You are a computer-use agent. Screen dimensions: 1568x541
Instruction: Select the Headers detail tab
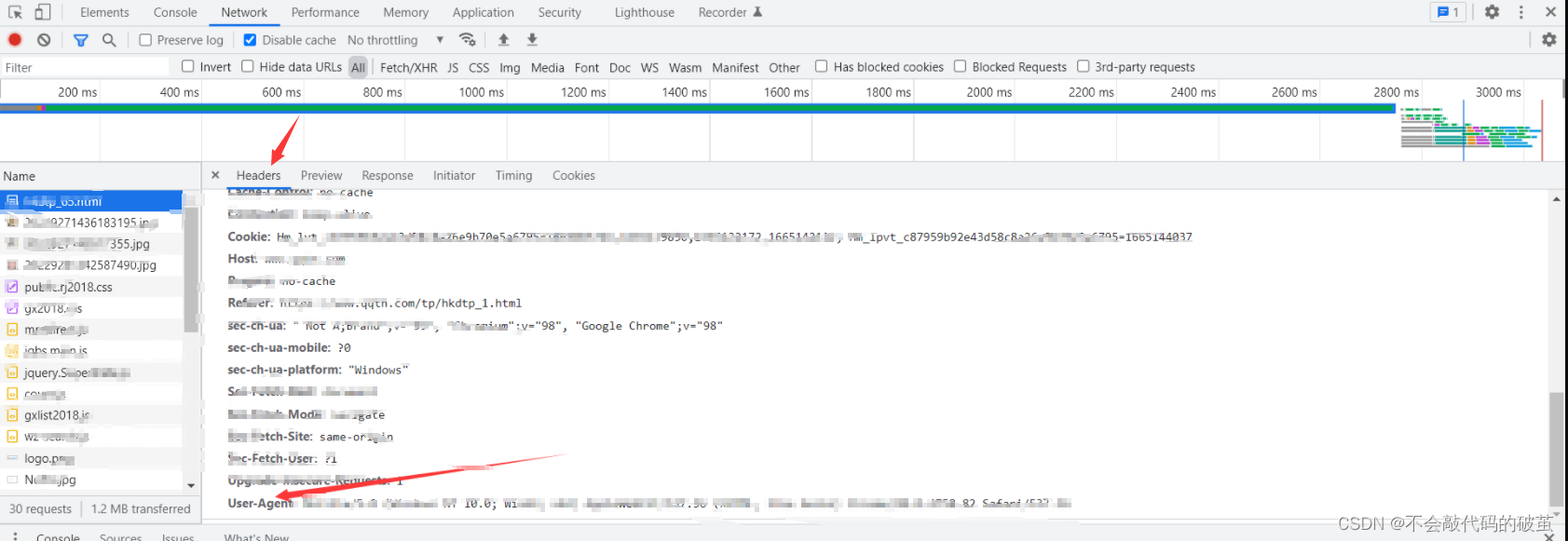point(258,175)
